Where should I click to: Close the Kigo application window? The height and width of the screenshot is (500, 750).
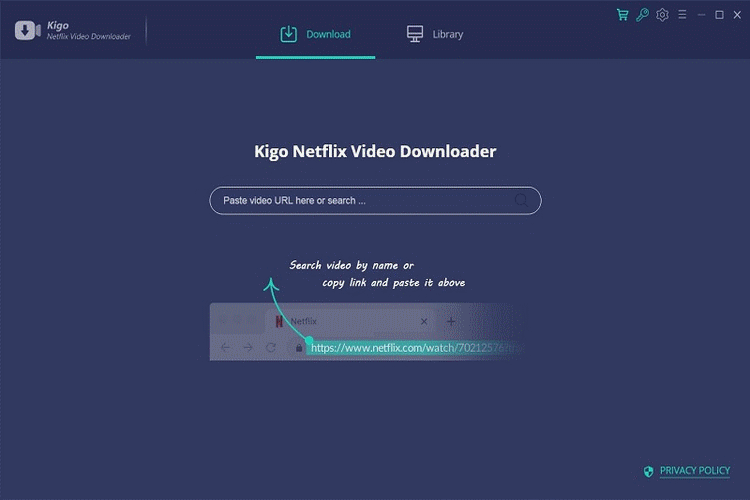tap(737, 15)
